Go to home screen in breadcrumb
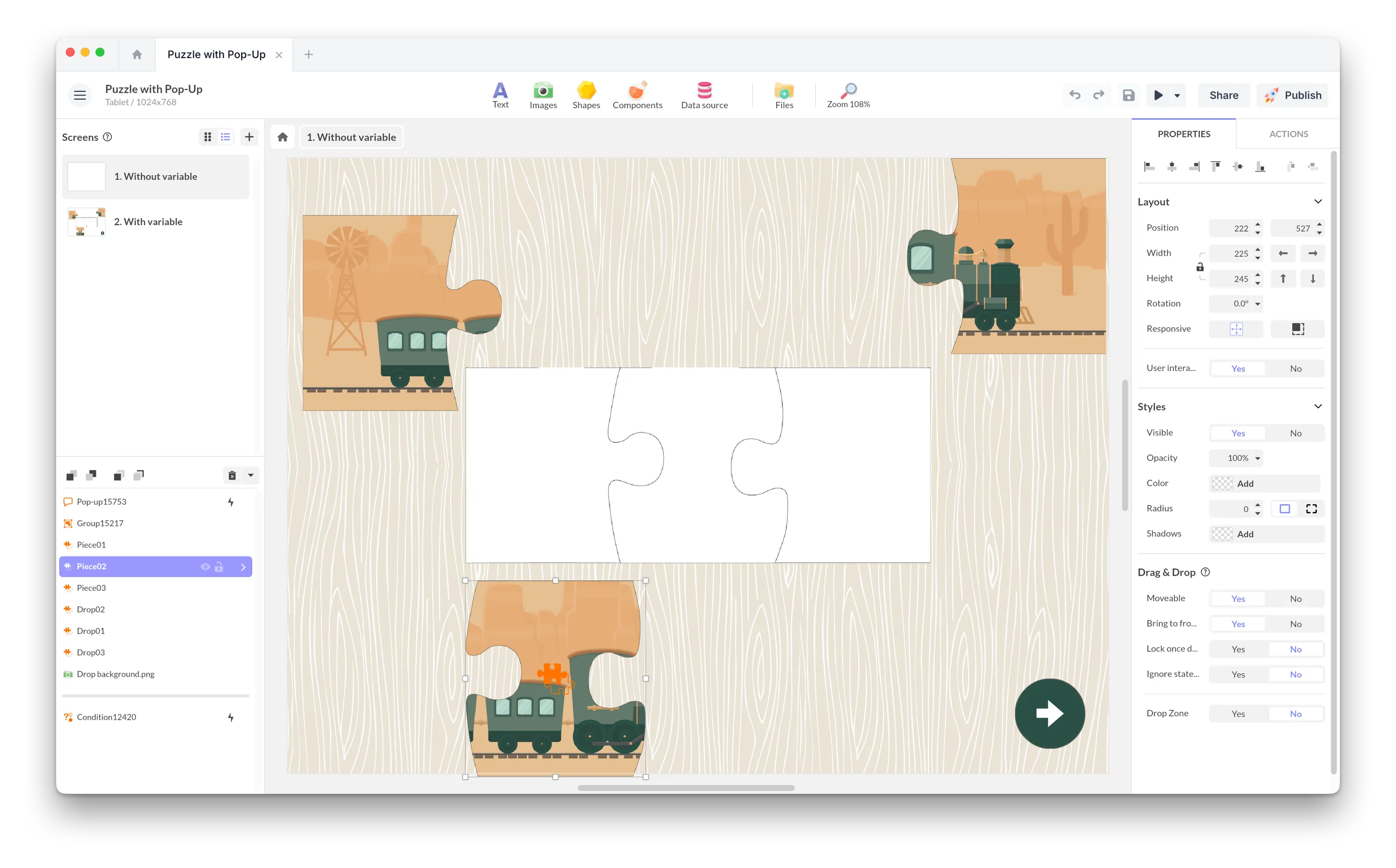Screen dimensions: 1396x868 [x=282, y=137]
